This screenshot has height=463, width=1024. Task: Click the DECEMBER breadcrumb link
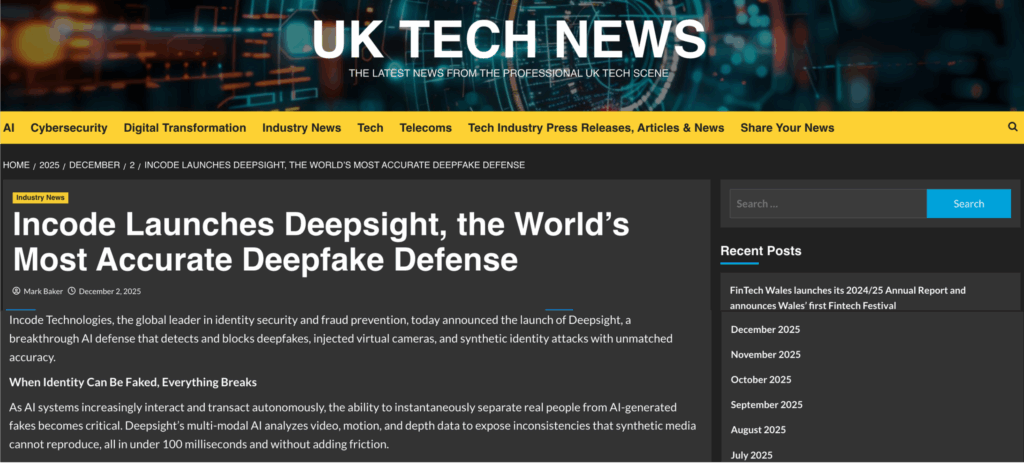tap(95, 165)
